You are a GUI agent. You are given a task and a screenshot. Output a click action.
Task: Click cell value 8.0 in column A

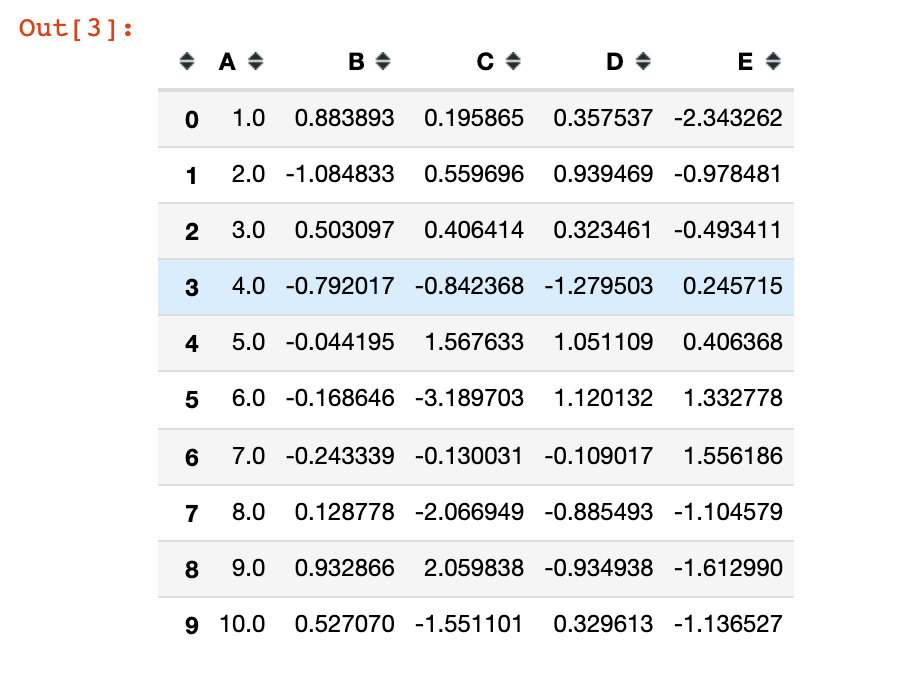coord(248,512)
